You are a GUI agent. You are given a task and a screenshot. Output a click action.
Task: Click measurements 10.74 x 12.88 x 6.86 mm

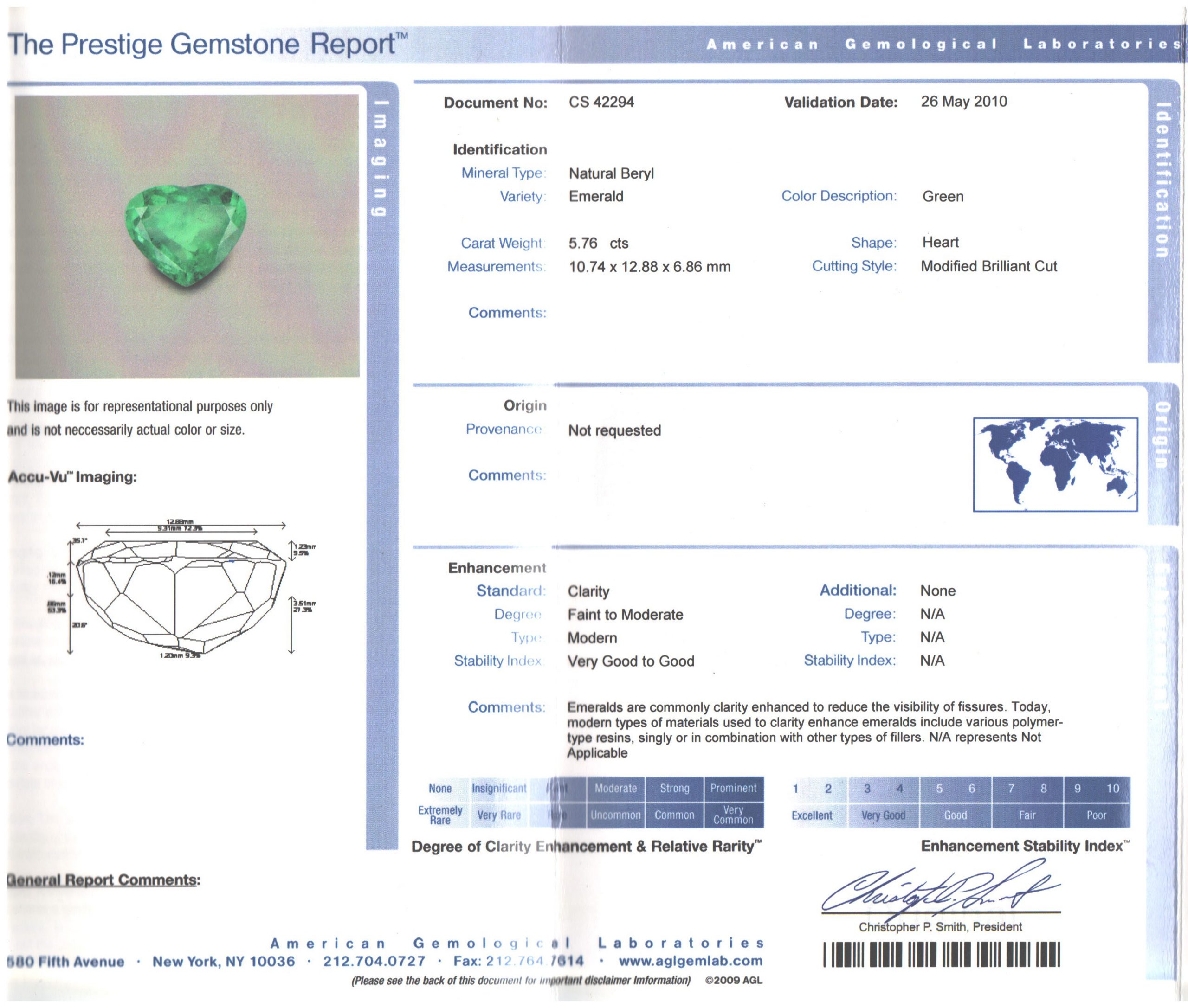649,267
